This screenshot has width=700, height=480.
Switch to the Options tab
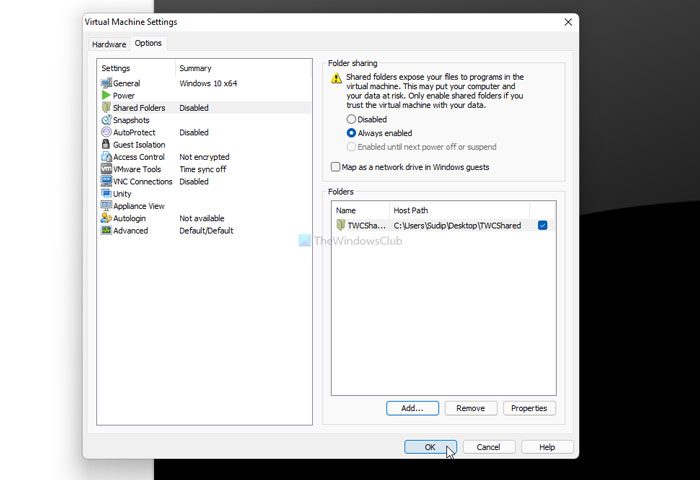click(x=148, y=43)
